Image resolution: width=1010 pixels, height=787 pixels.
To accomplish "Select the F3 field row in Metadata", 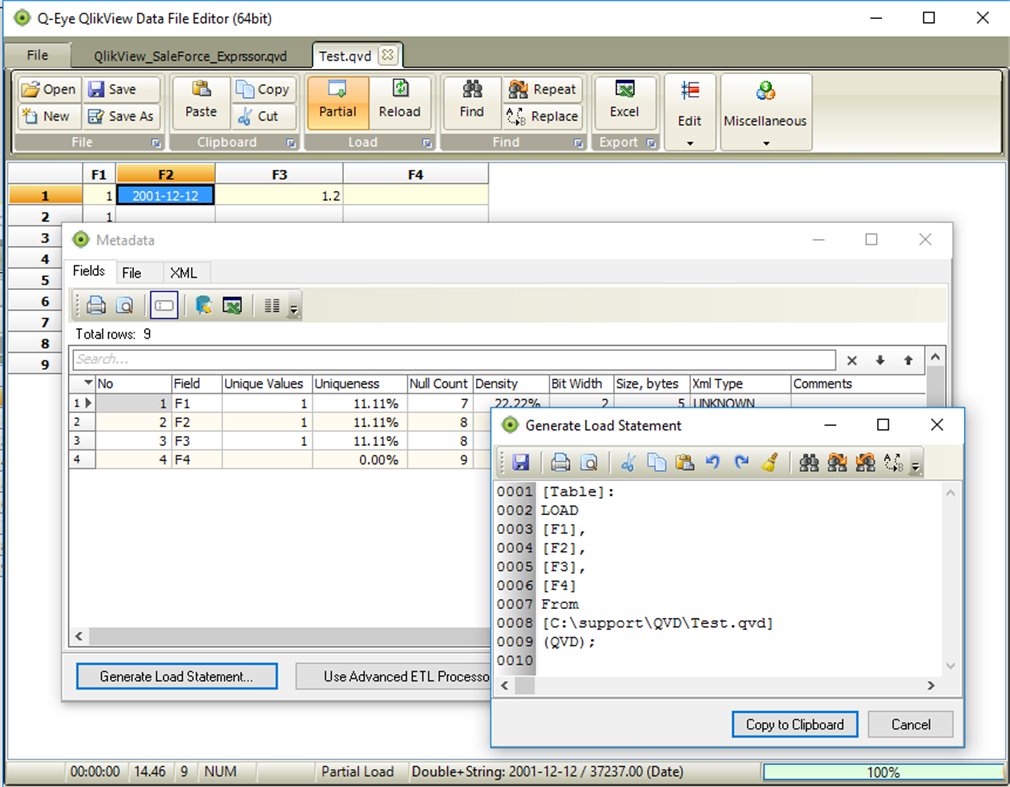I will pyautogui.click(x=280, y=441).
